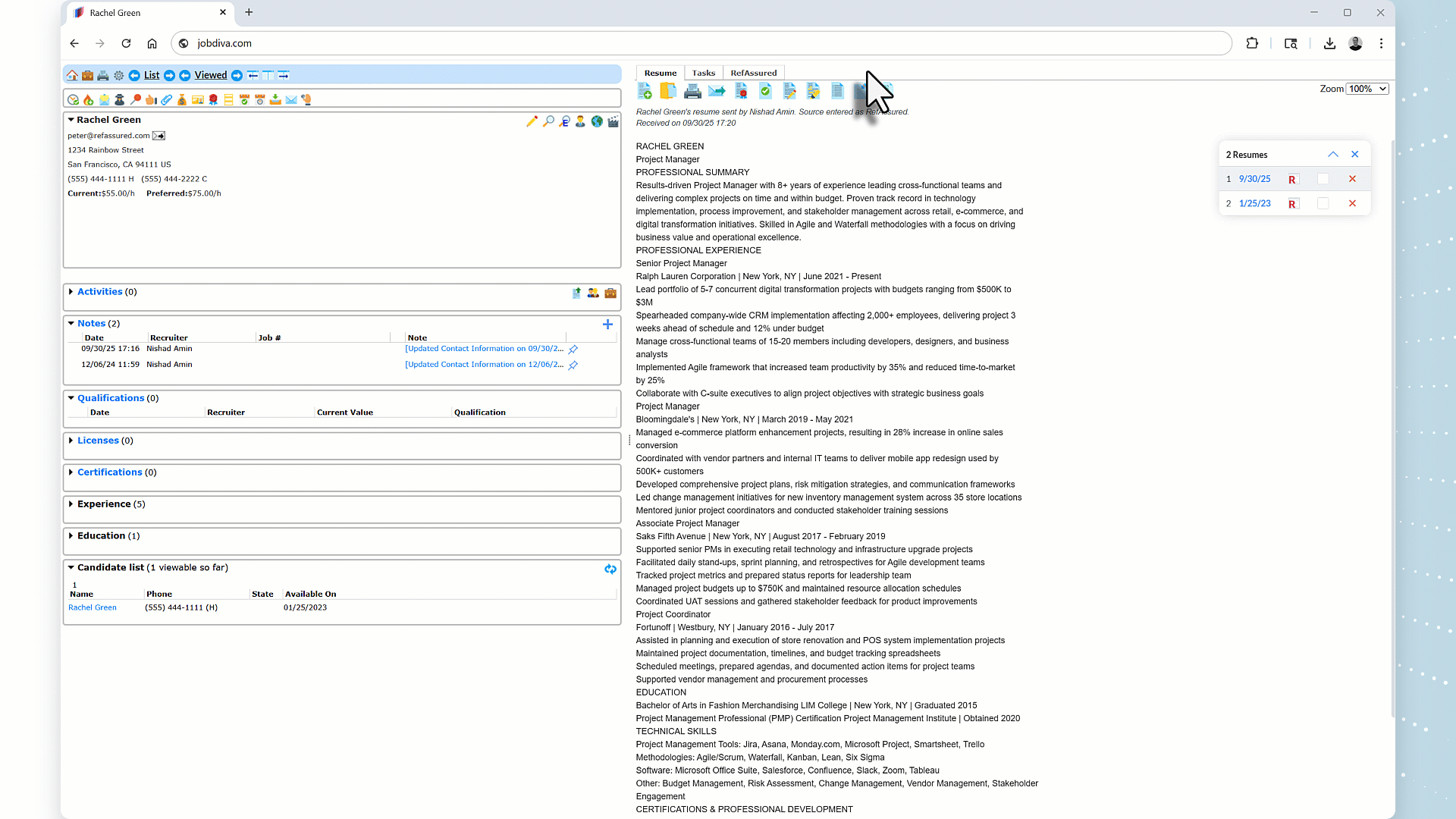Viewport: 1456px width, 819px height.
Task: Click the money bag icon in candidate toolbar
Action: pos(182,100)
